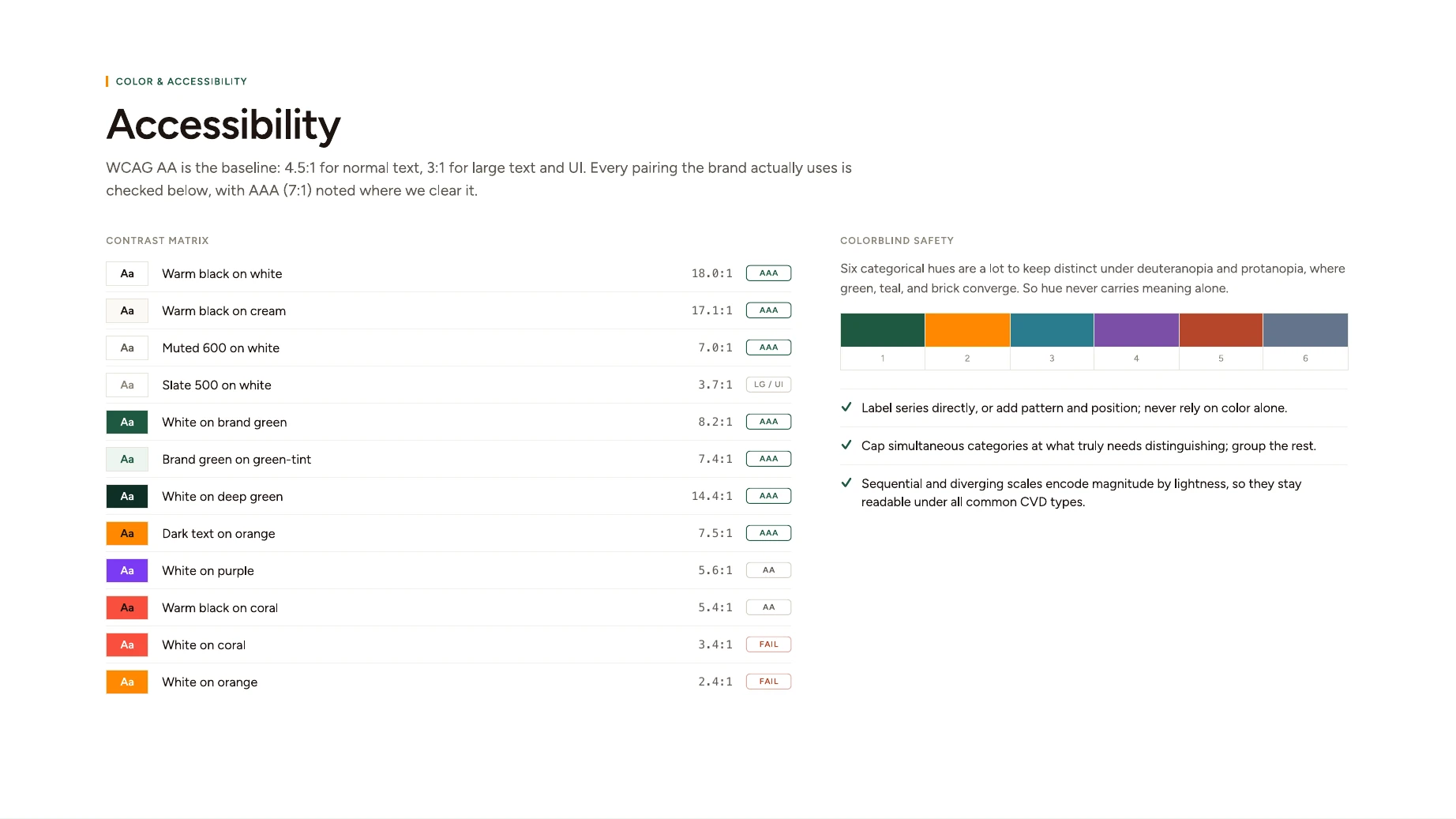Viewport: 1456px width, 819px height.
Task: Pick the slate blue categorical hue swatch
Action: click(1305, 330)
